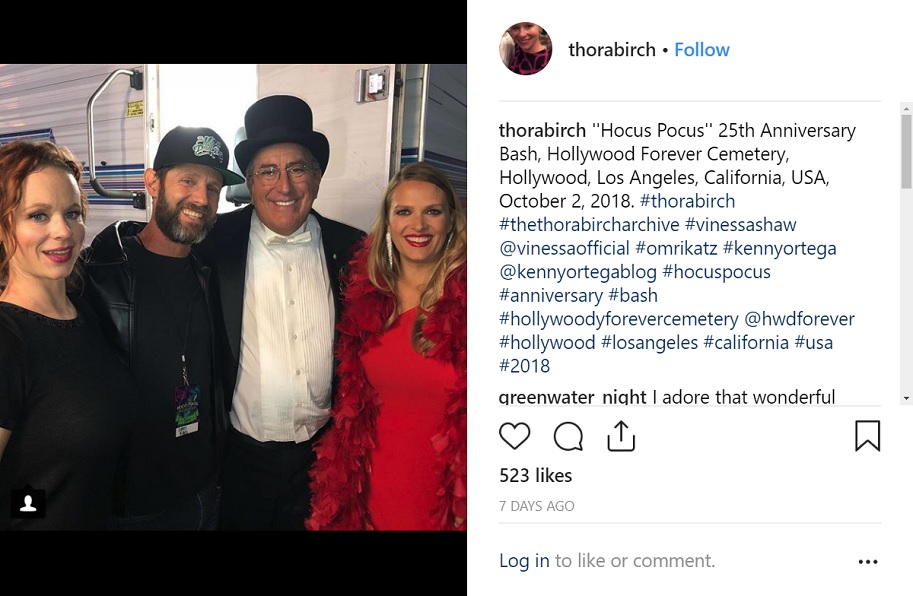Open thorabirch username in header
The width and height of the screenshot is (913, 596).
coord(612,50)
